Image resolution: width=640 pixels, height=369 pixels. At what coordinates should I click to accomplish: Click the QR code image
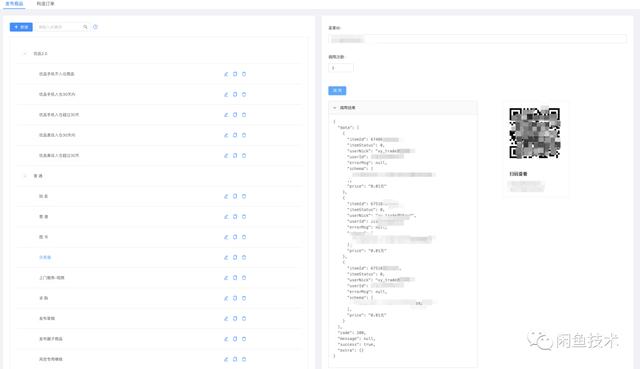[534, 133]
